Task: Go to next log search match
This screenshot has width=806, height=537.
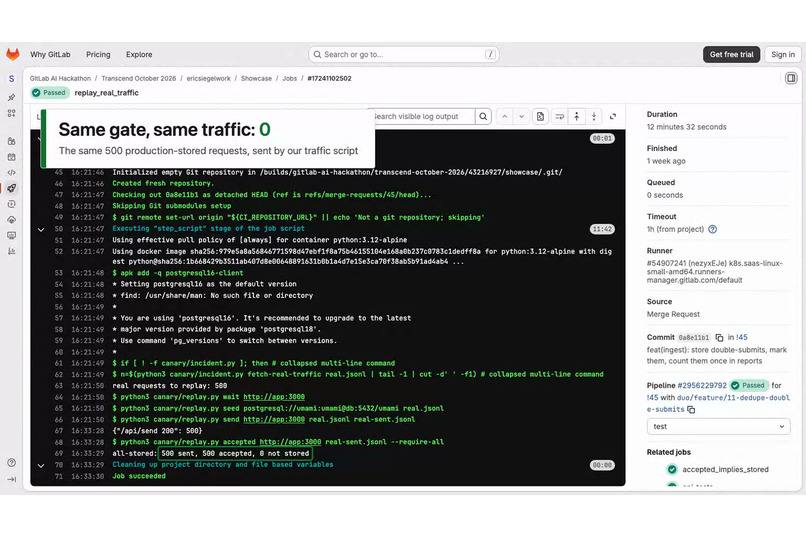Action: 521,116
